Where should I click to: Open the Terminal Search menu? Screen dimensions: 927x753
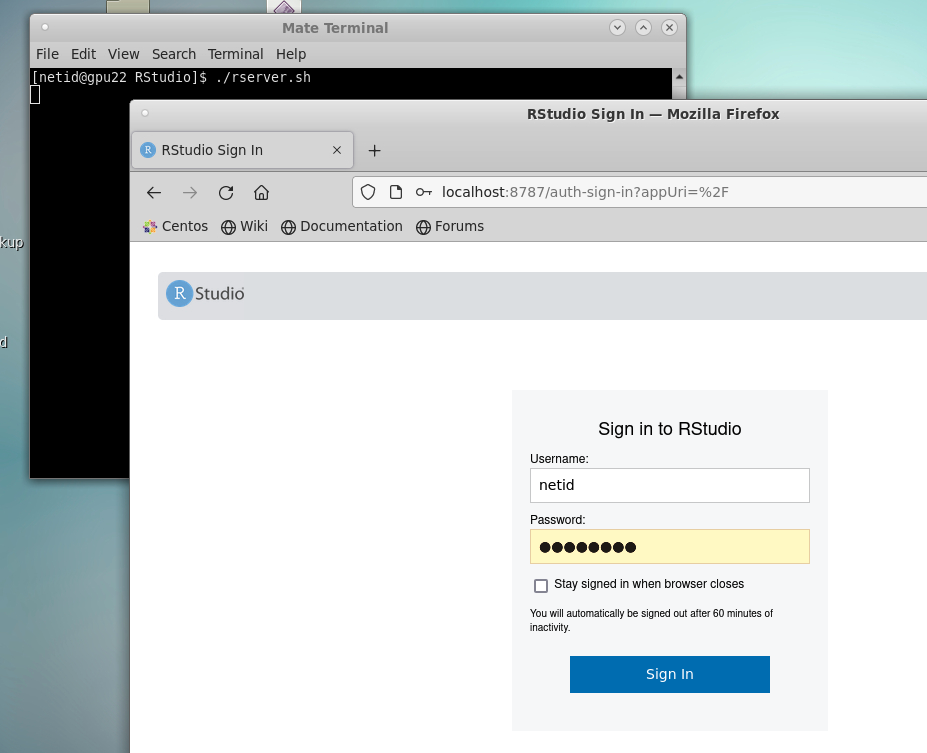(174, 54)
